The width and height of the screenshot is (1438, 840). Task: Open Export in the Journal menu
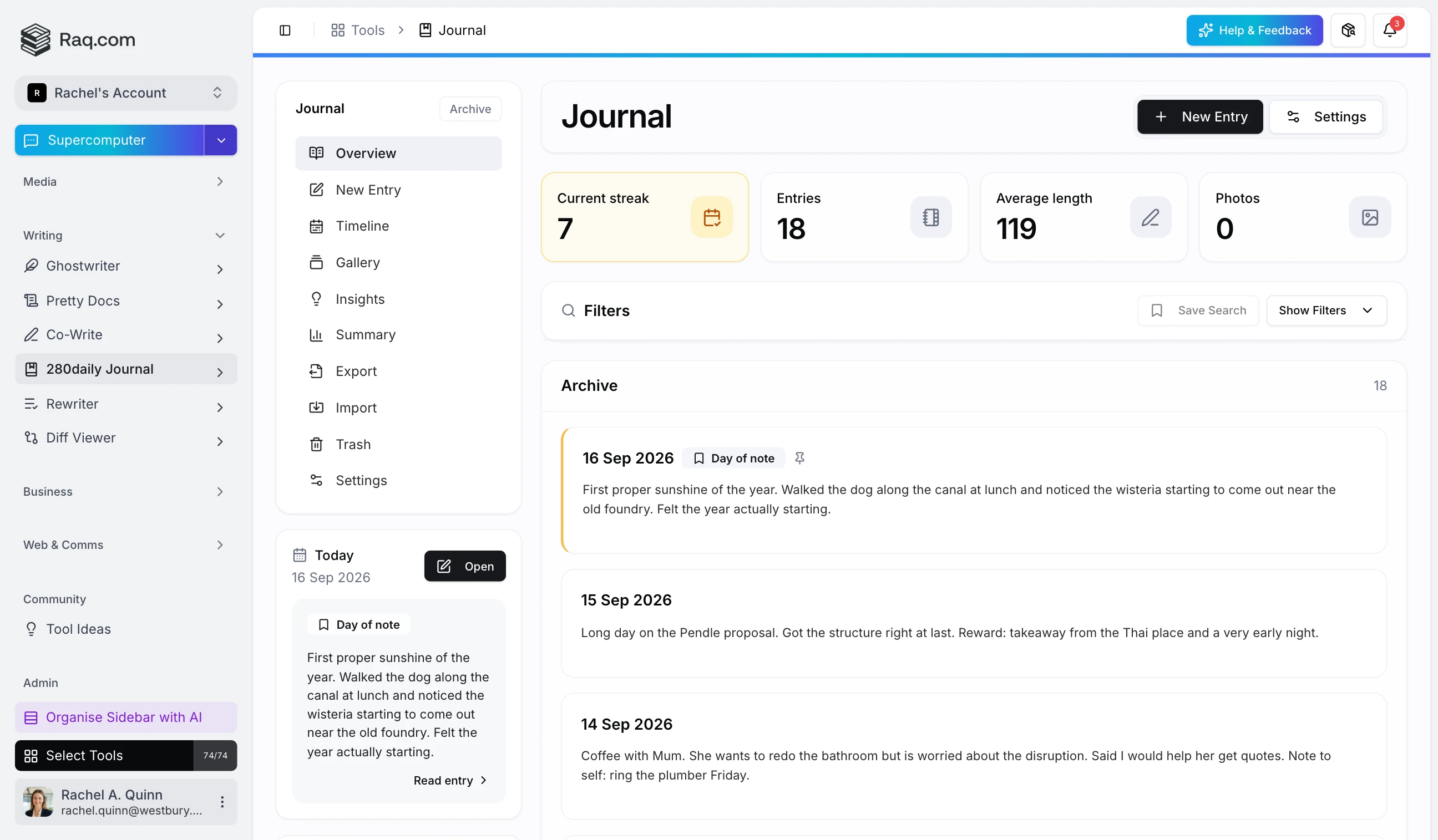(398, 371)
